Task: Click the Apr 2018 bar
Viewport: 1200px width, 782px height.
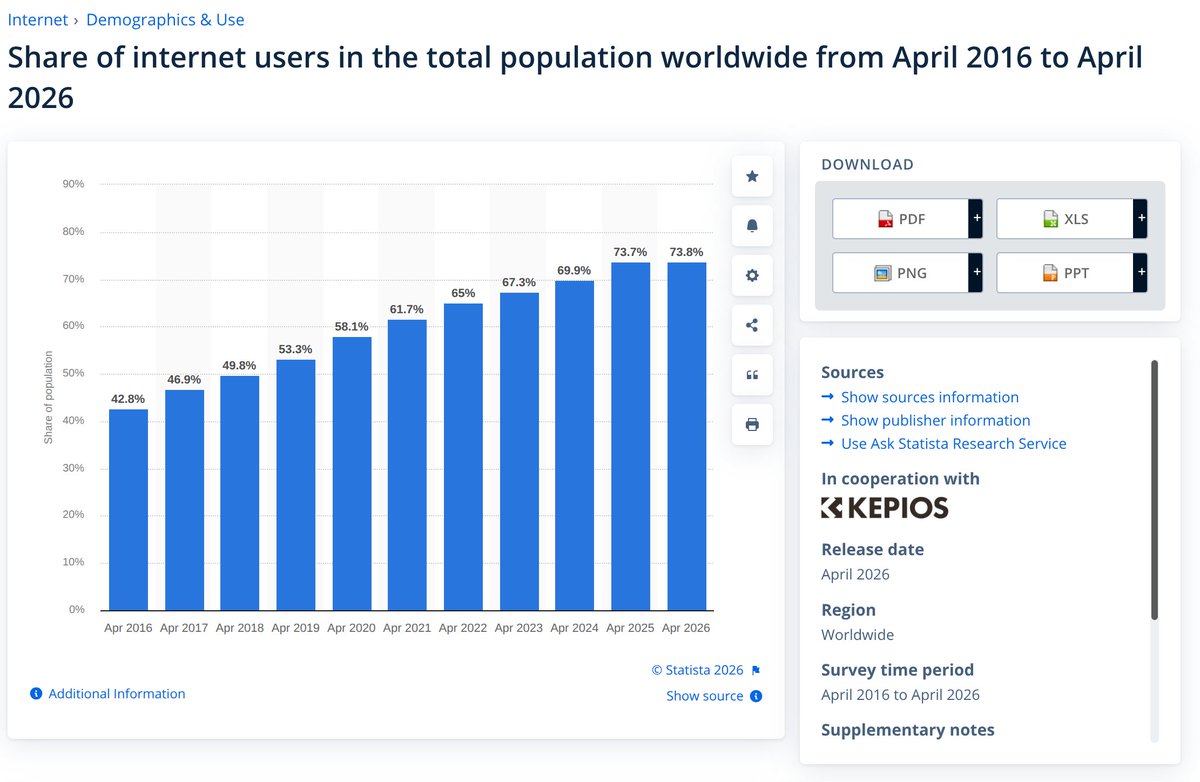Action: coord(240,493)
